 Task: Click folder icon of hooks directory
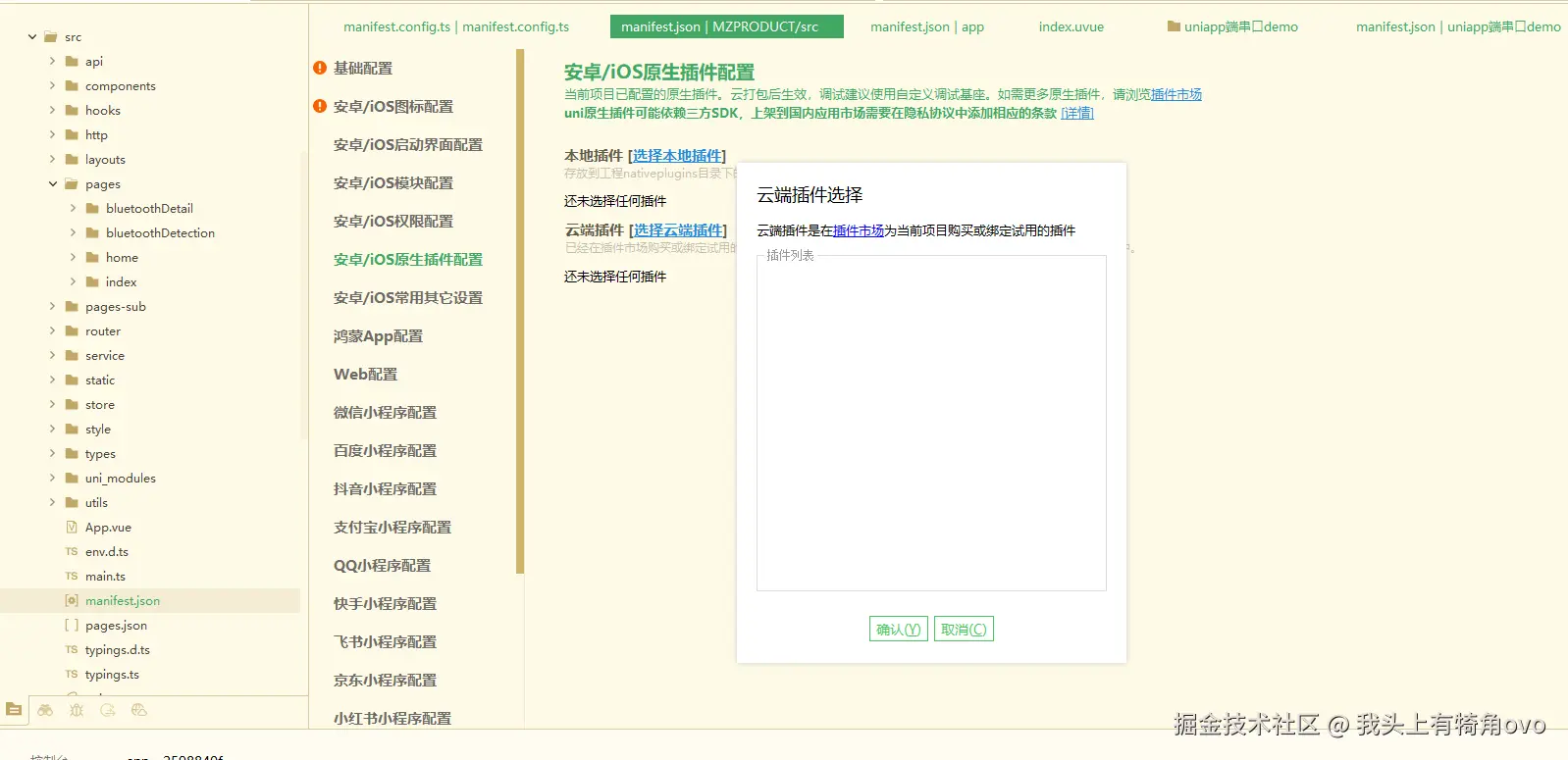[x=72, y=110]
